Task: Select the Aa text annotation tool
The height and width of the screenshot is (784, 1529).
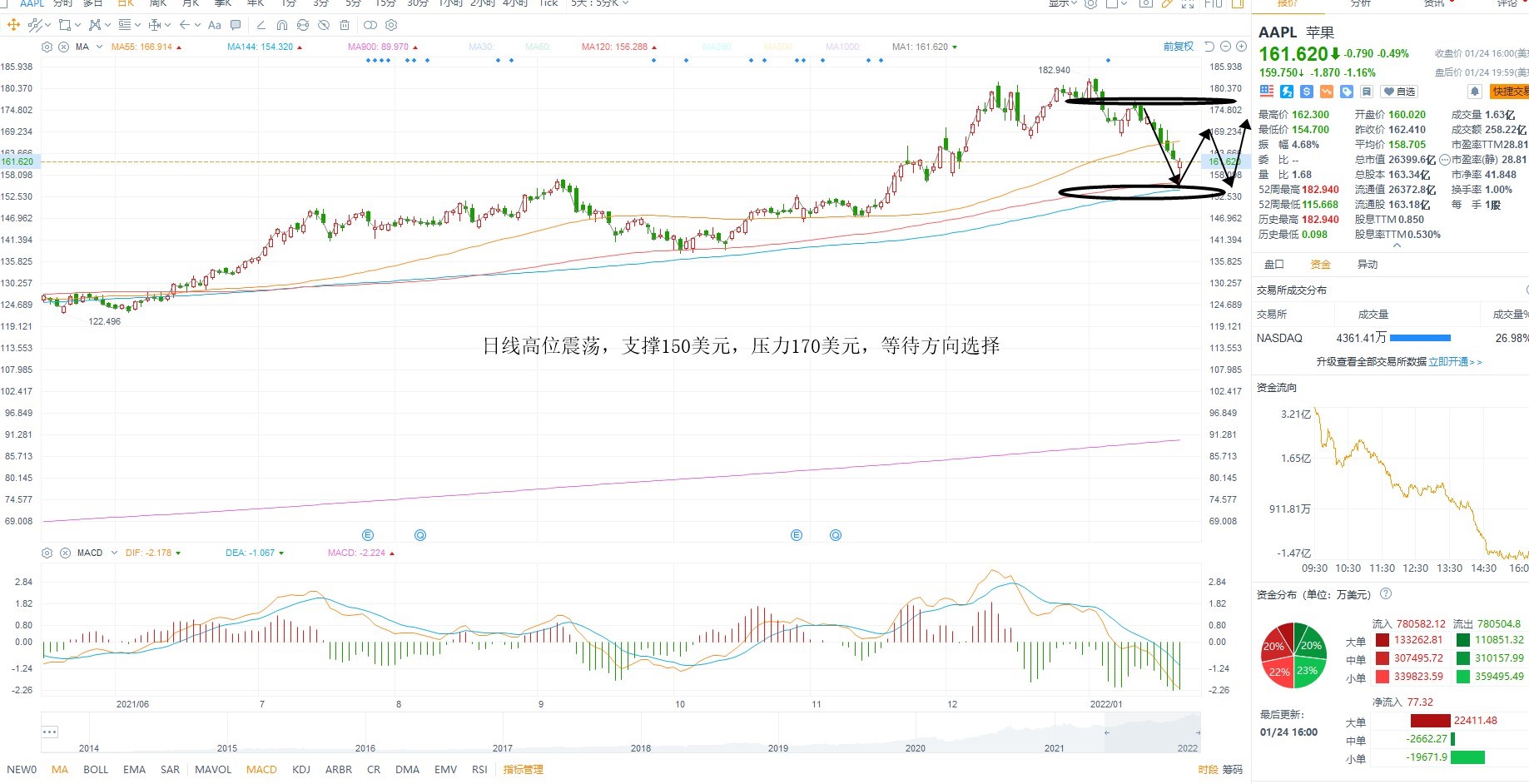Action: pyautogui.click(x=215, y=25)
